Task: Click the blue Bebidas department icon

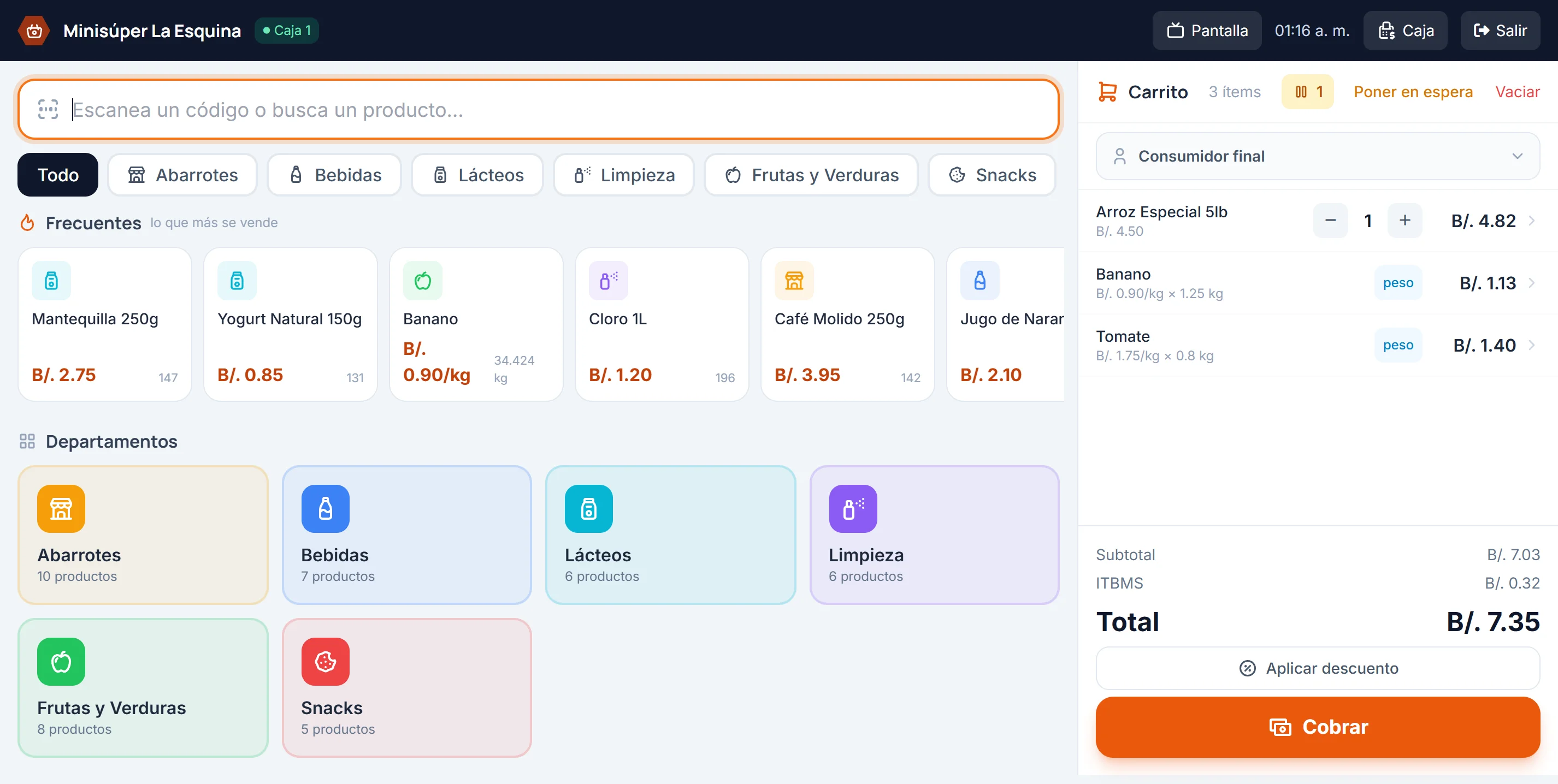Action: point(326,508)
